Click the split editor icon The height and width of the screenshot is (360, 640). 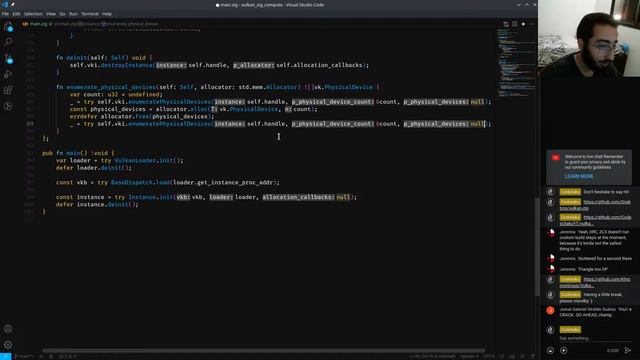515,24
